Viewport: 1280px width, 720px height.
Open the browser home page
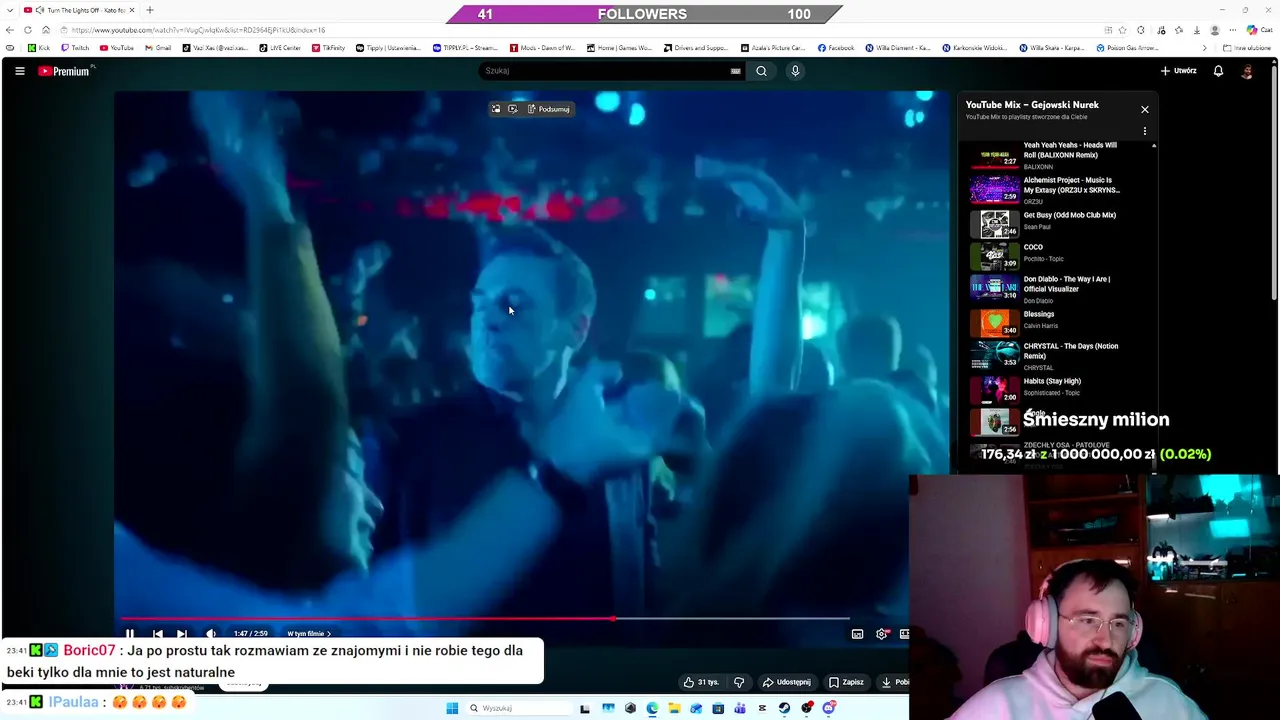[46, 30]
